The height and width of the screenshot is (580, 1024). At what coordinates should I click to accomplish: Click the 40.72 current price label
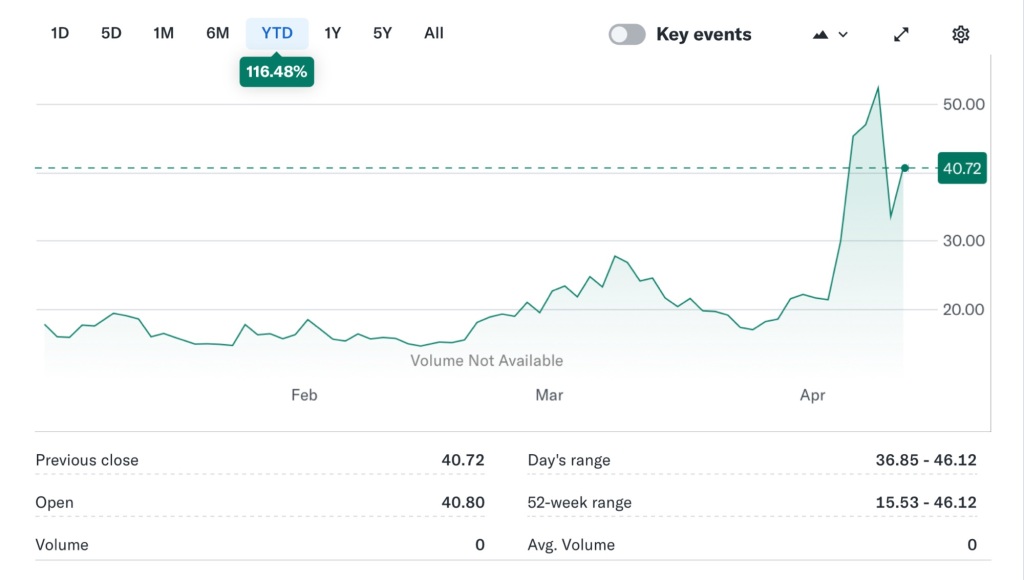click(961, 168)
